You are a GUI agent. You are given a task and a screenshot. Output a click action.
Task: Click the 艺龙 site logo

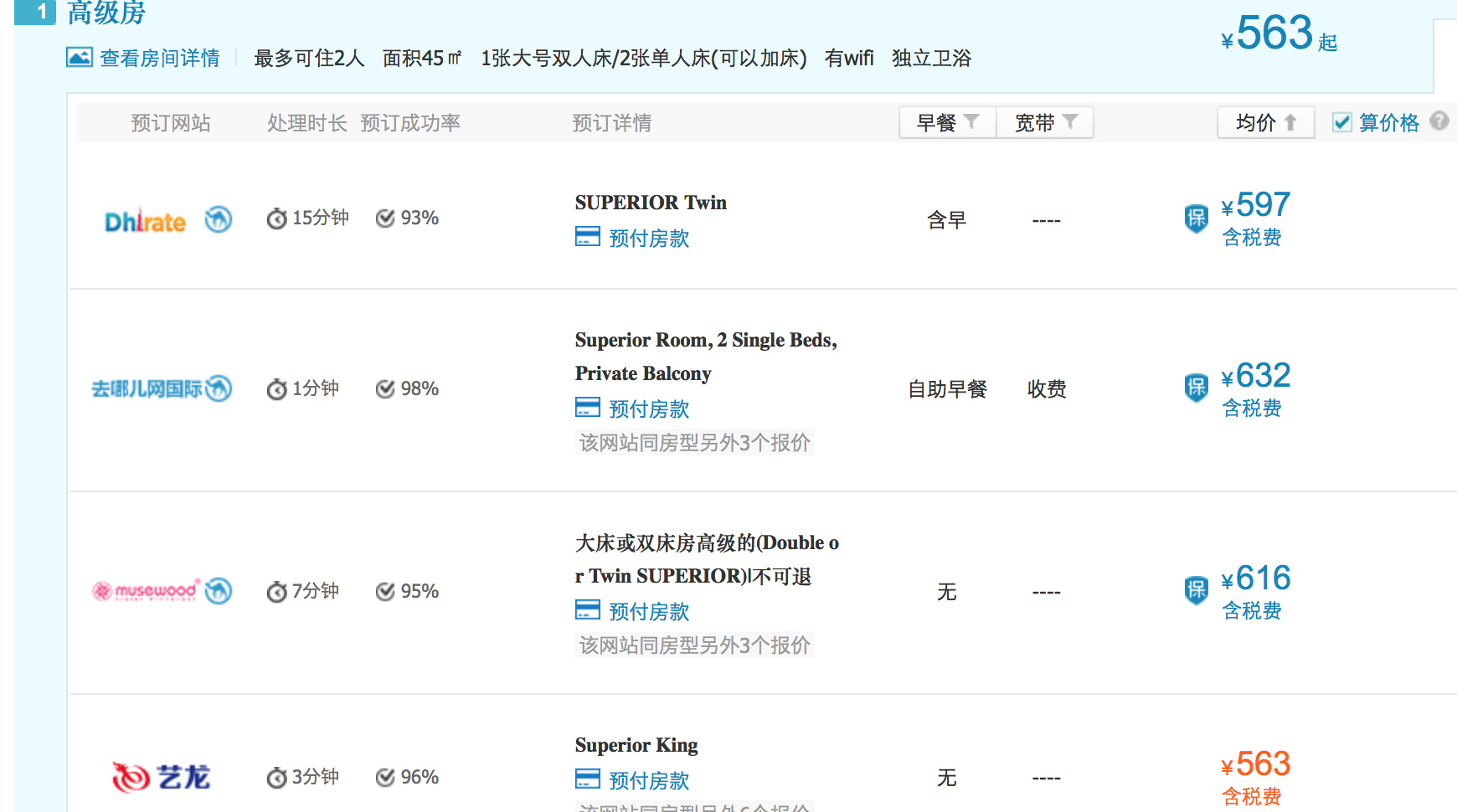162,777
